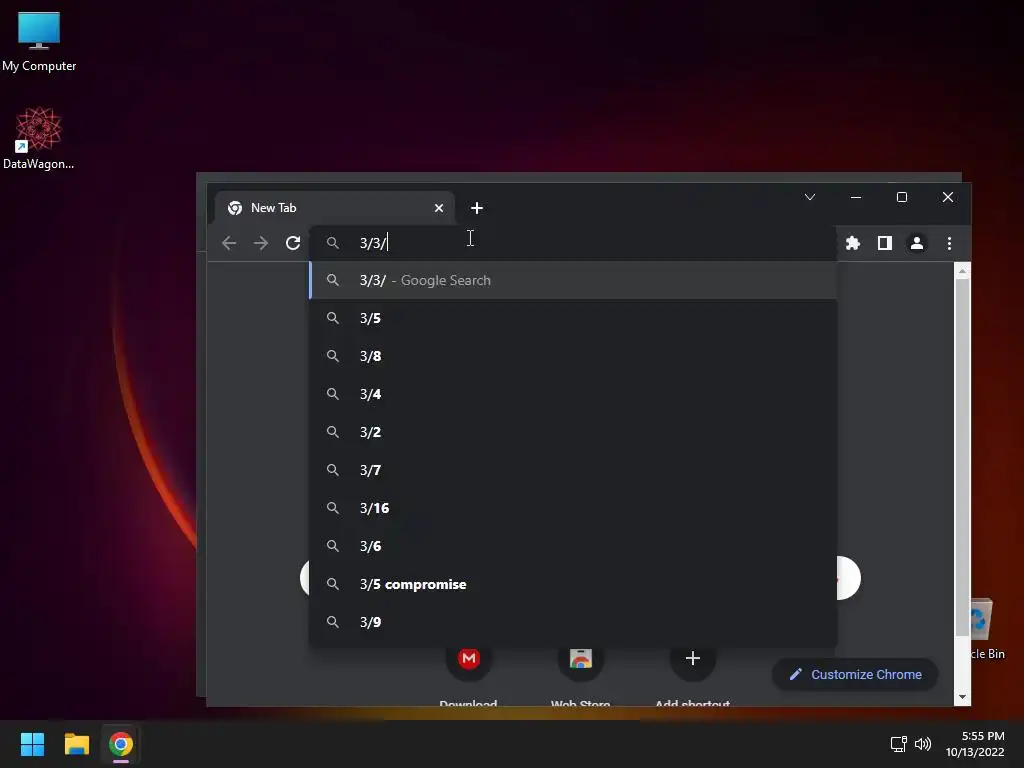Open the My Computer desktop icon
Image resolution: width=1024 pixels, height=768 pixels.
click(39, 41)
